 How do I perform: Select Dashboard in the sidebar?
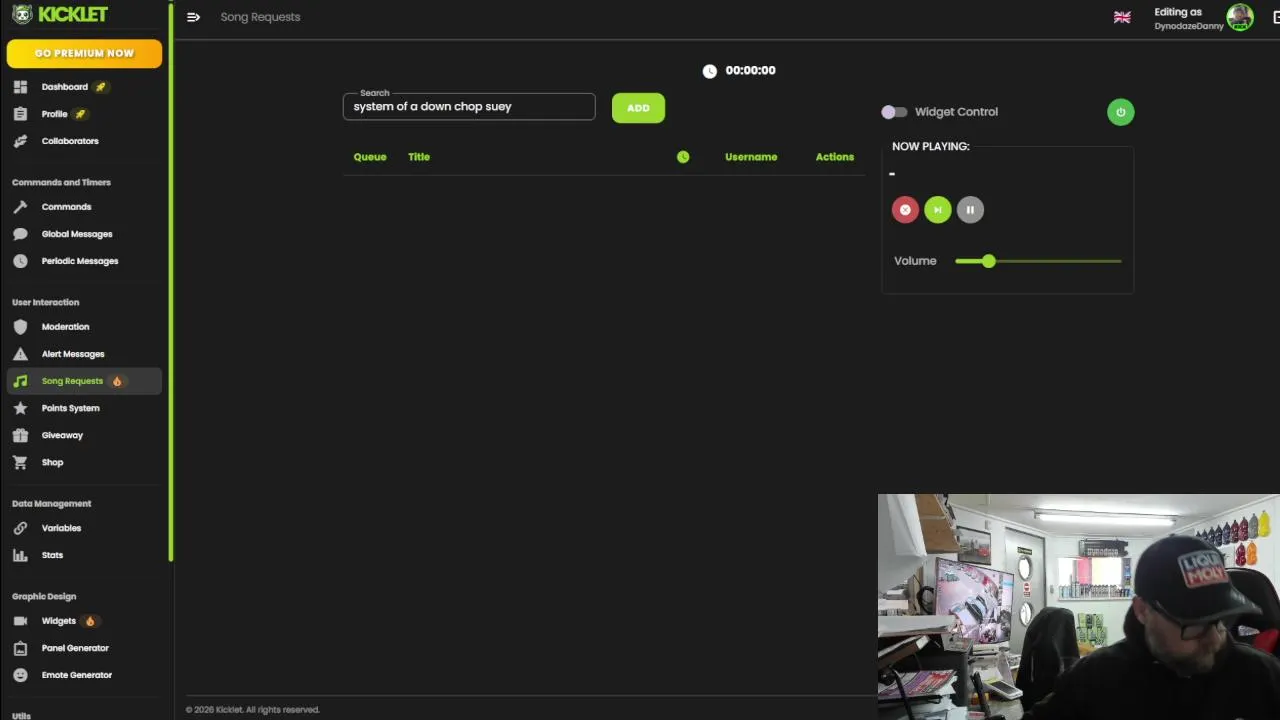point(65,87)
